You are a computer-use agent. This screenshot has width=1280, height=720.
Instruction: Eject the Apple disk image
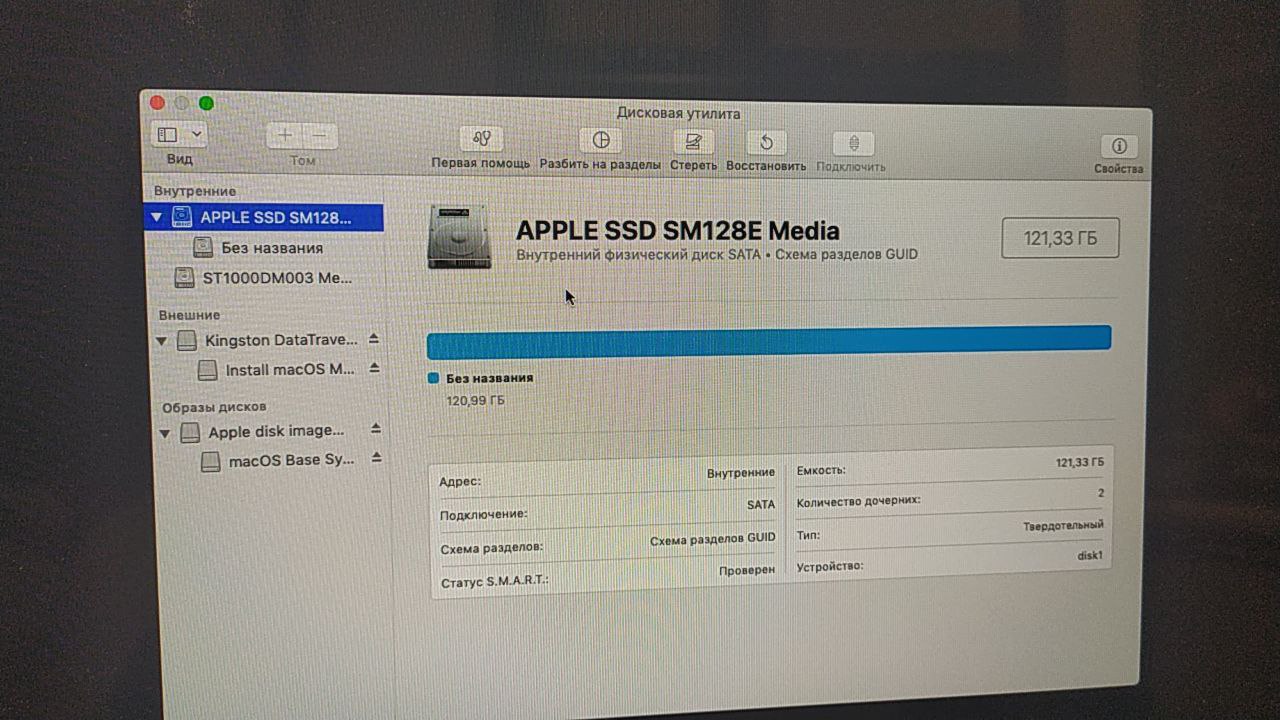point(376,429)
